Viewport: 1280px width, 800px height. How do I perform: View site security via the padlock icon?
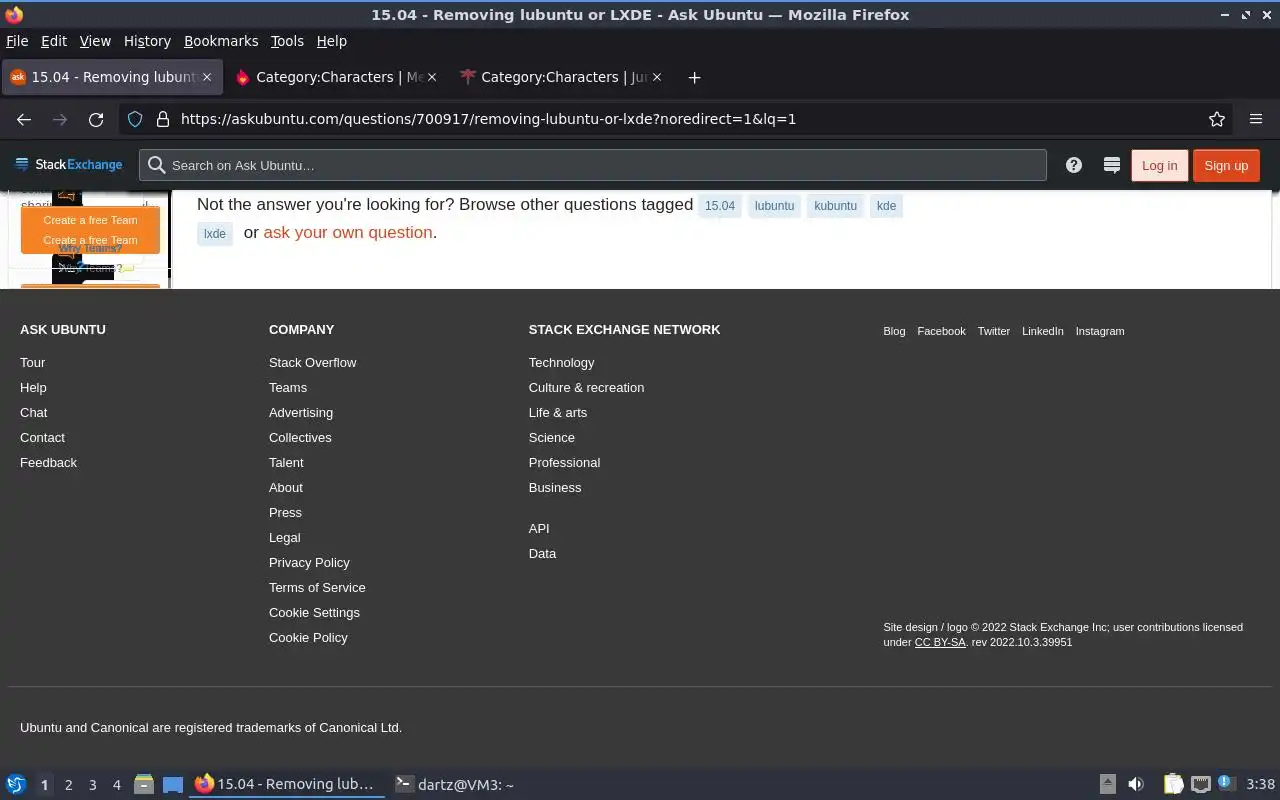click(x=162, y=119)
